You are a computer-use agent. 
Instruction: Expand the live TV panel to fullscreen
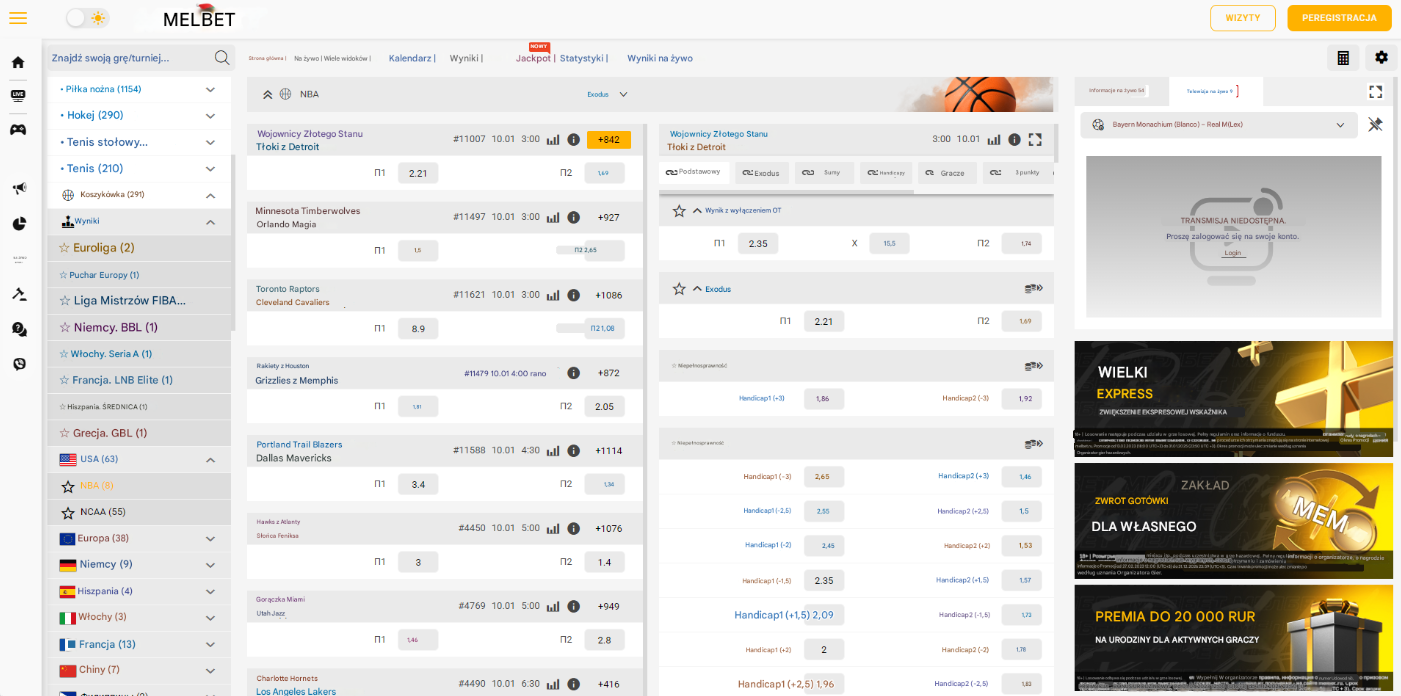(1376, 91)
